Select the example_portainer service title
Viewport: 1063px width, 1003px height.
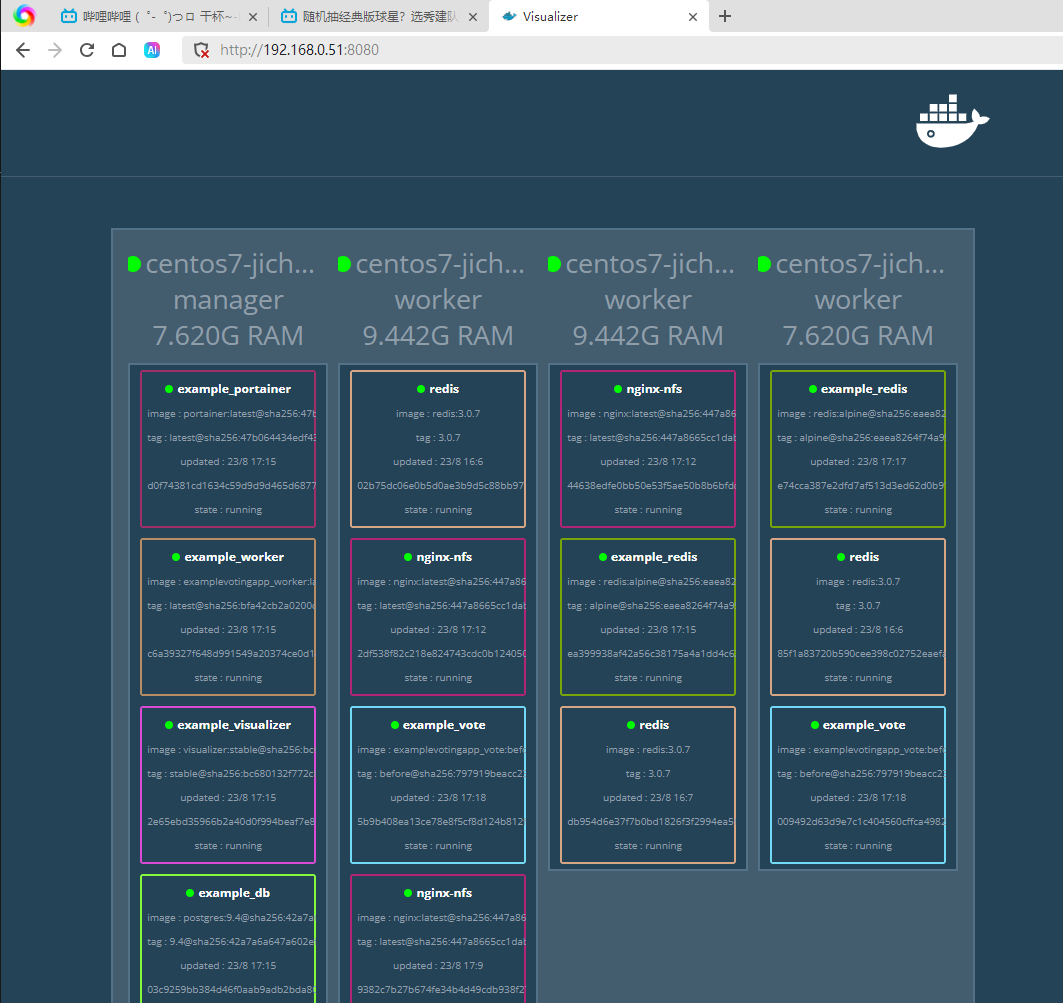click(234, 389)
